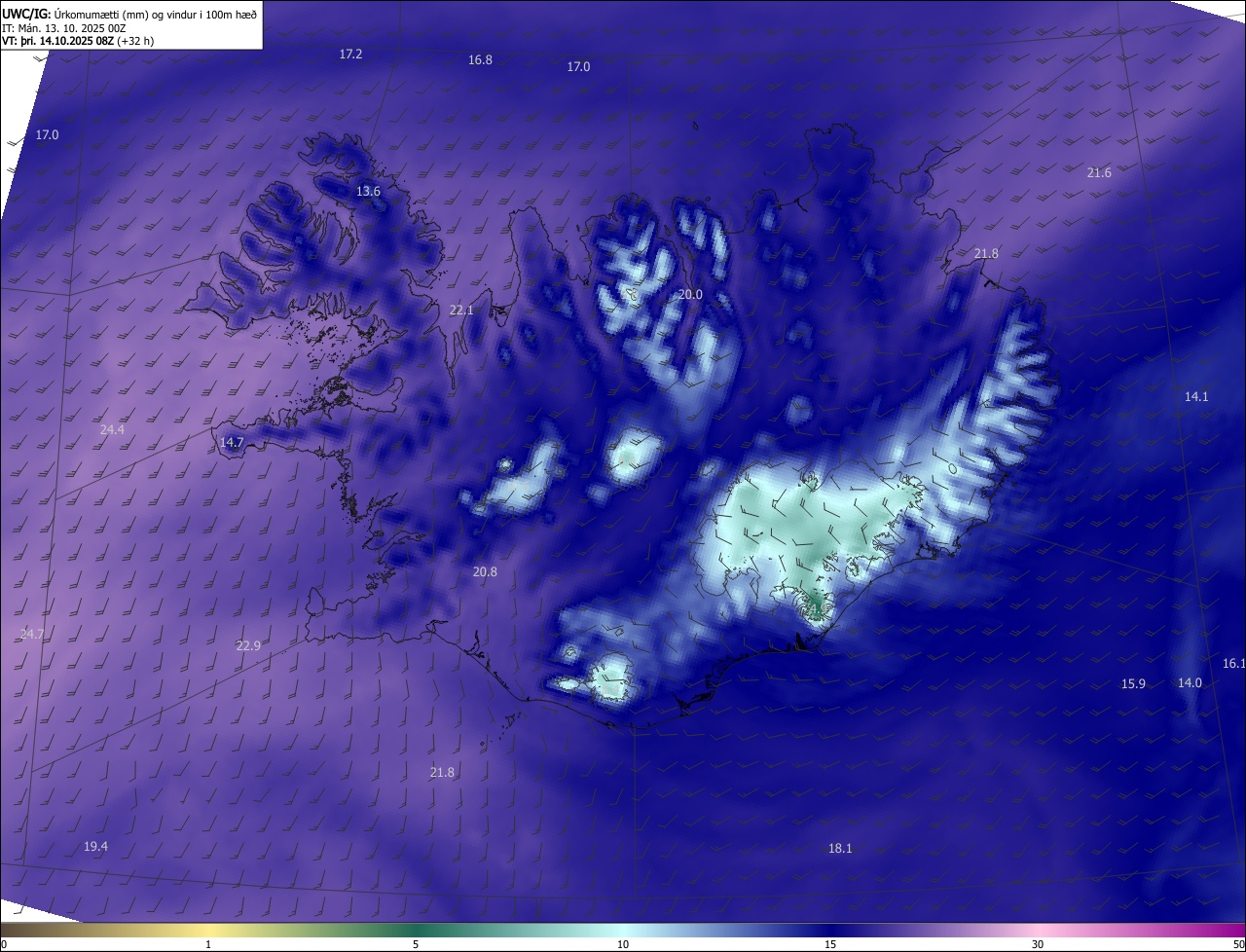Screen dimensions: 1246x952
Task: Click the 17.2 value on the map
Action: [x=350, y=55]
